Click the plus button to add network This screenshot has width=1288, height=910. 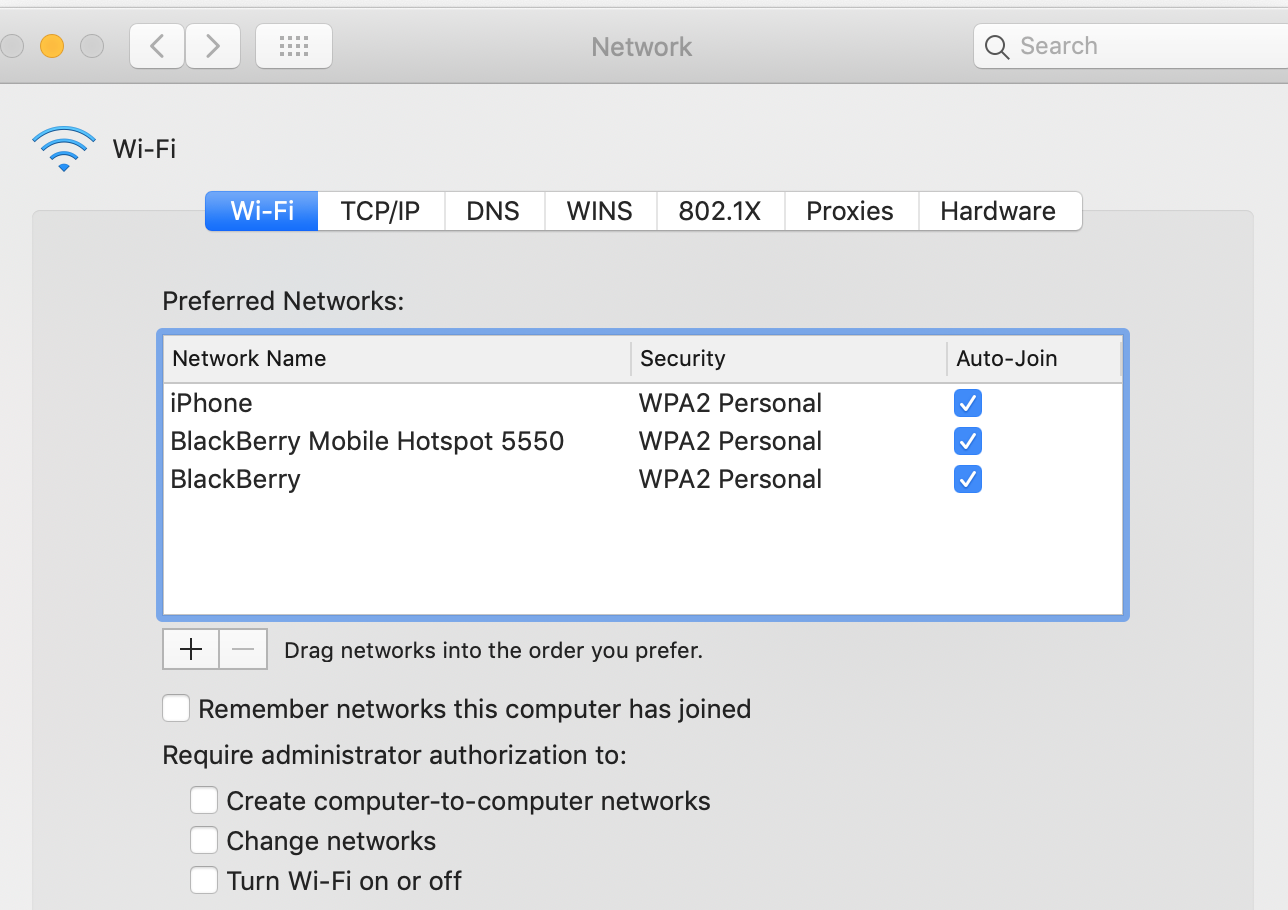[190, 650]
